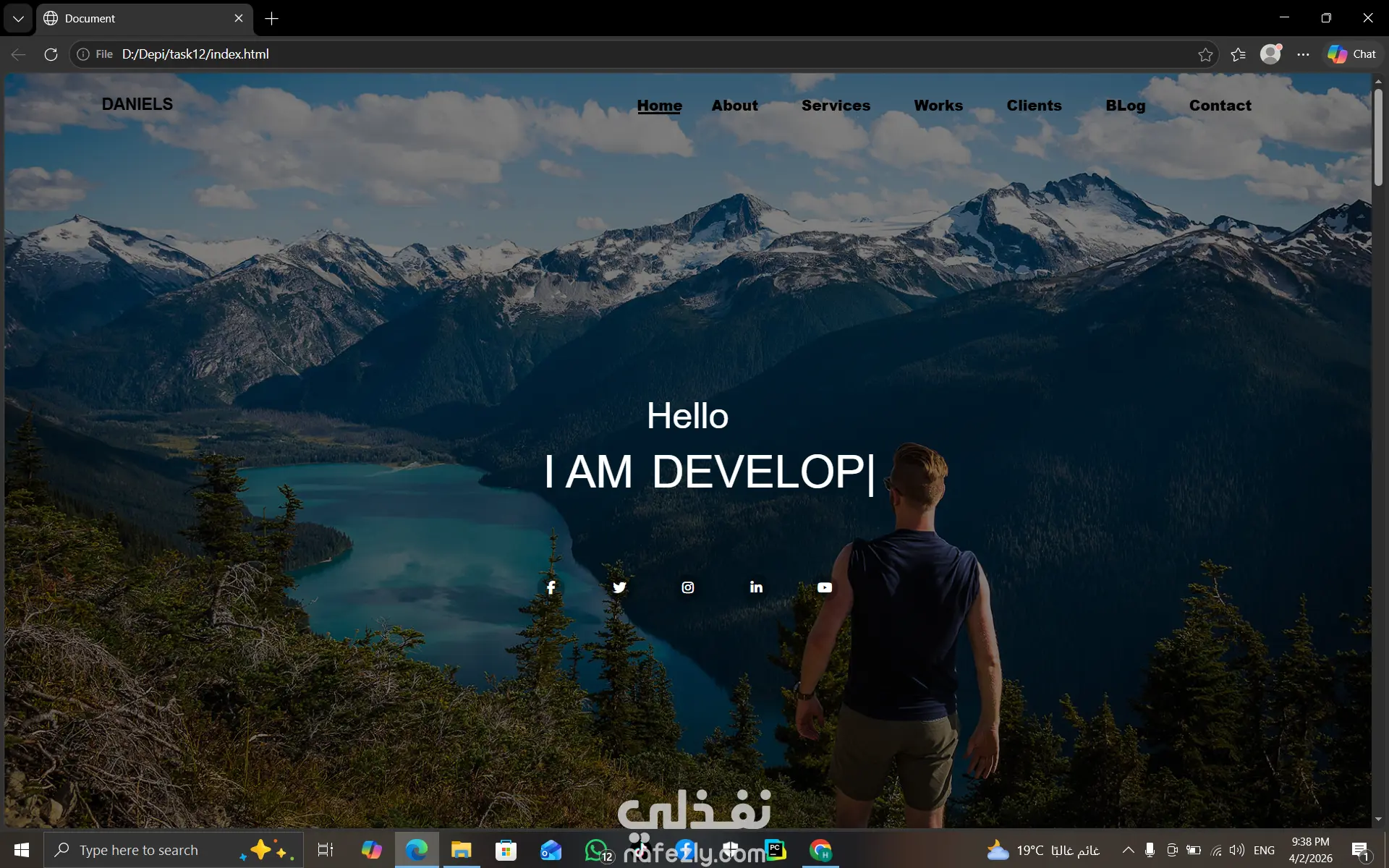Open the YouTube social icon
Screen dimensions: 1389x868
tap(825, 587)
